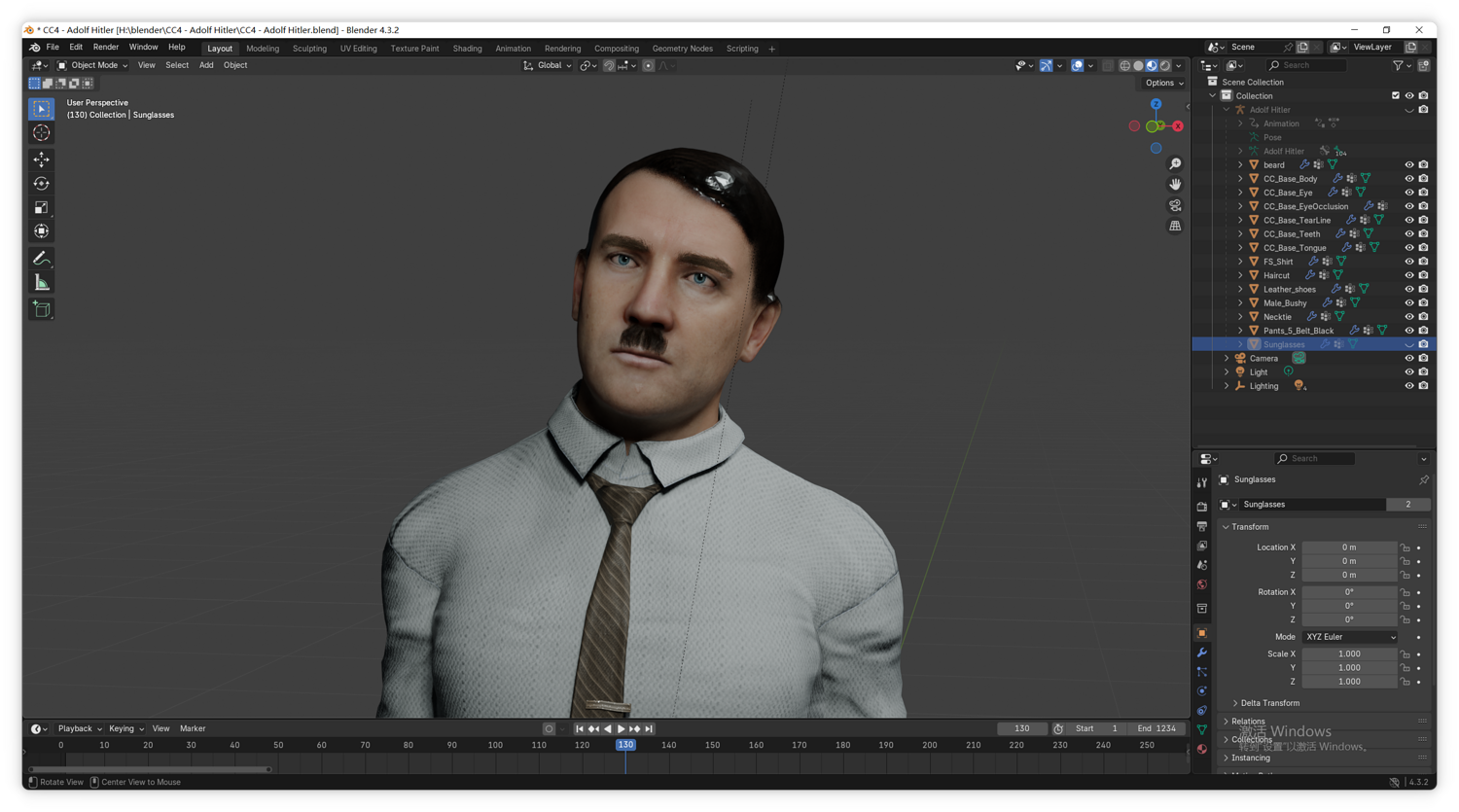Hide the beard object in viewport
The width and height of the screenshot is (1459, 812).
pos(1408,165)
